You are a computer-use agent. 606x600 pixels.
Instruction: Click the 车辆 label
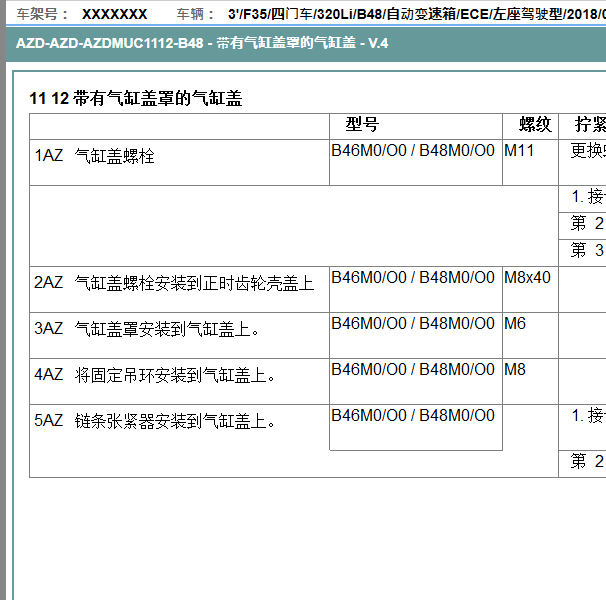point(195,14)
